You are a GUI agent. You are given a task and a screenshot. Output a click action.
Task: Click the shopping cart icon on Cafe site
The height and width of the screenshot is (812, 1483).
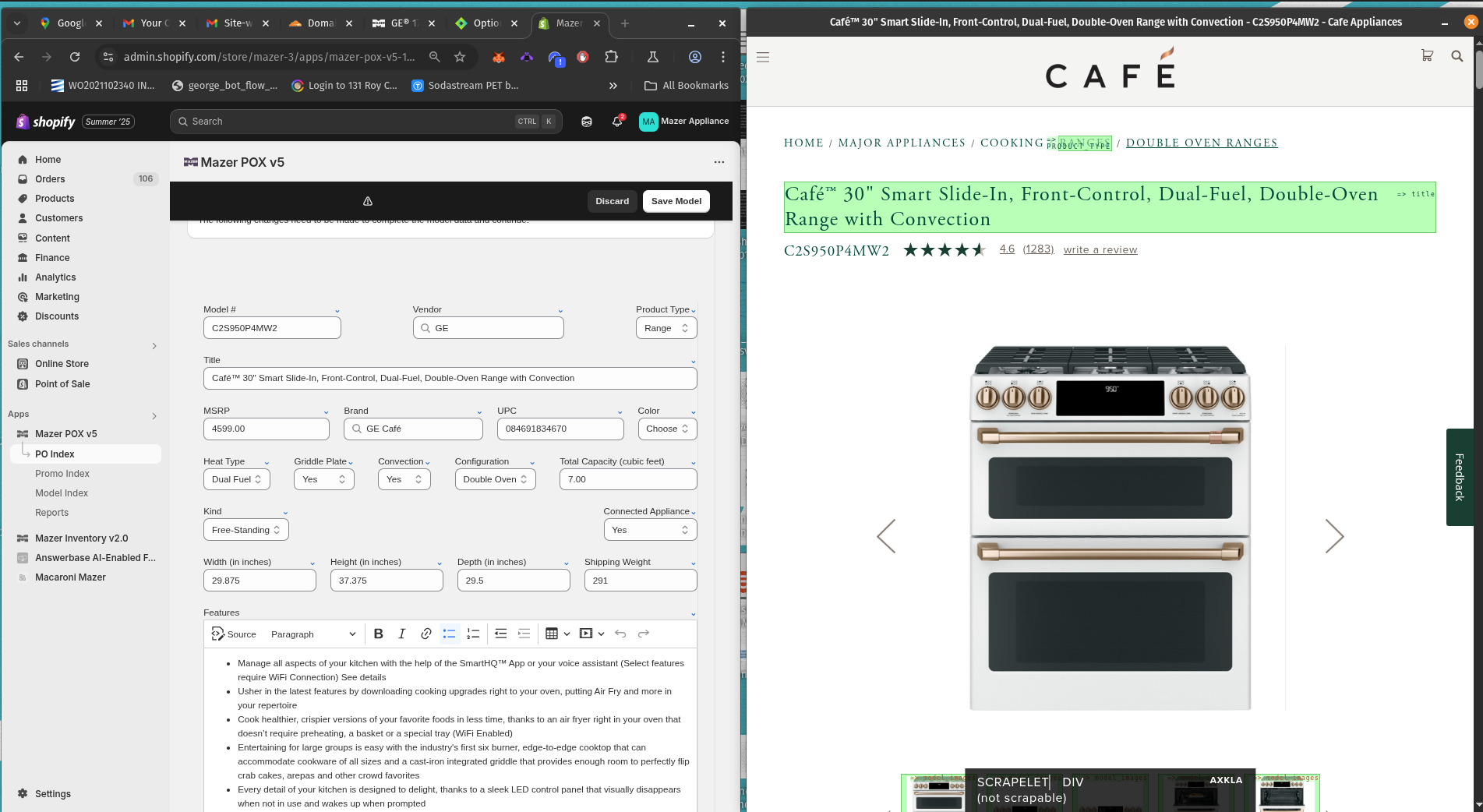pyautogui.click(x=1427, y=56)
